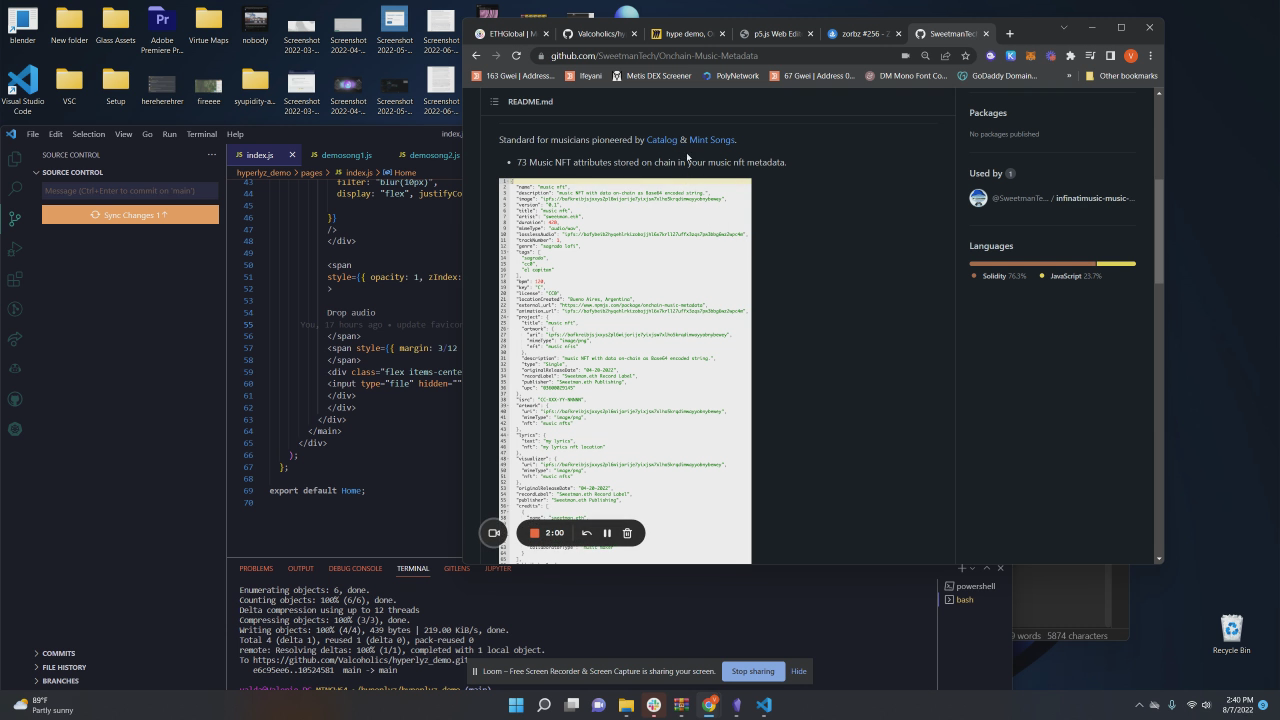Delete the Loom recording with trash icon
This screenshot has width=1280, height=720.
click(x=627, y=533)
